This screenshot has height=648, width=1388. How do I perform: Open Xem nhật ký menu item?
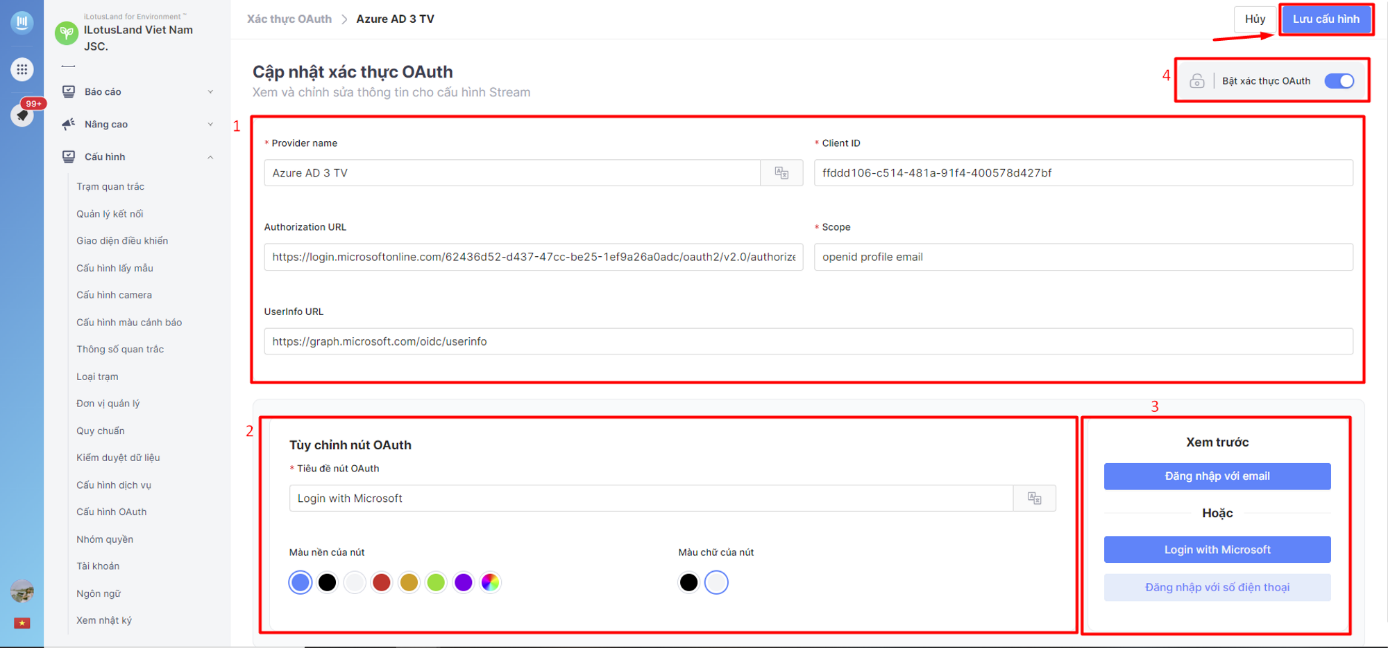coord(104,621)
